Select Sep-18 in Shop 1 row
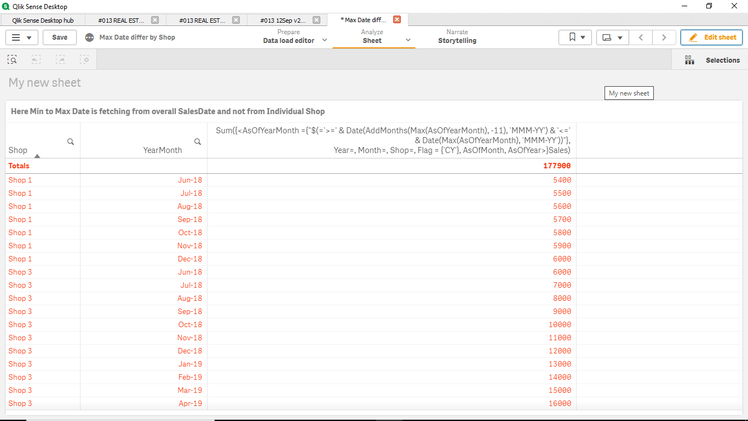 pyautogui.click(x=189, y=219)
